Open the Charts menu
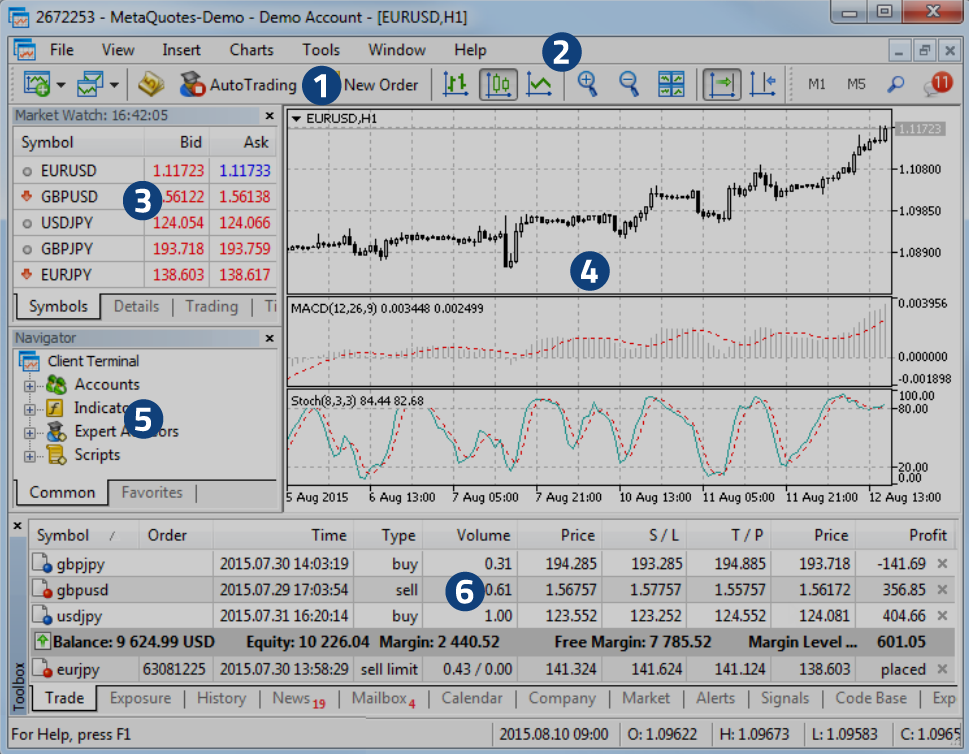This screenshot has height=754, width=969. 252,50
